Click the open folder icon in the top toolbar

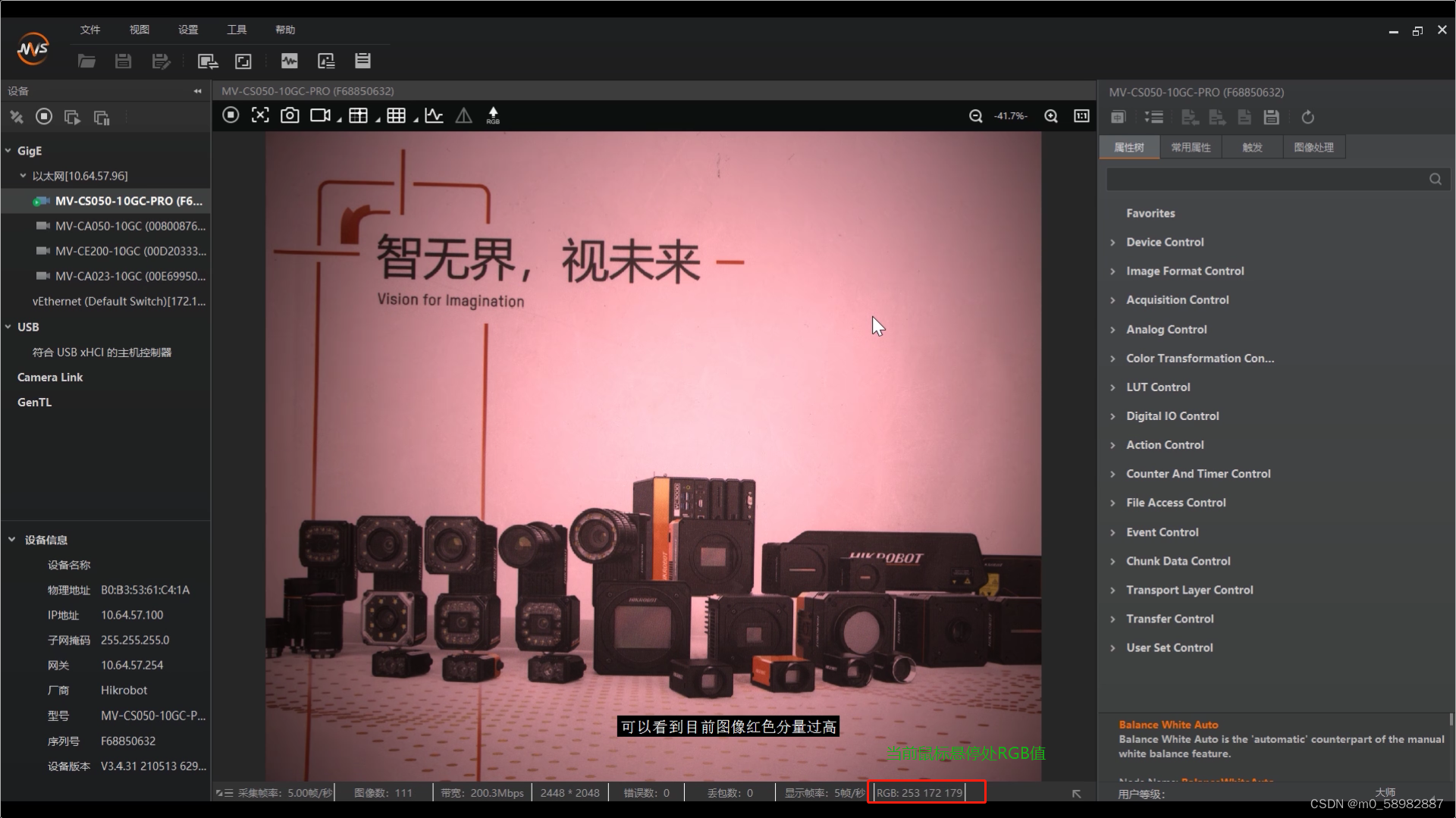[x=86, y=61]
